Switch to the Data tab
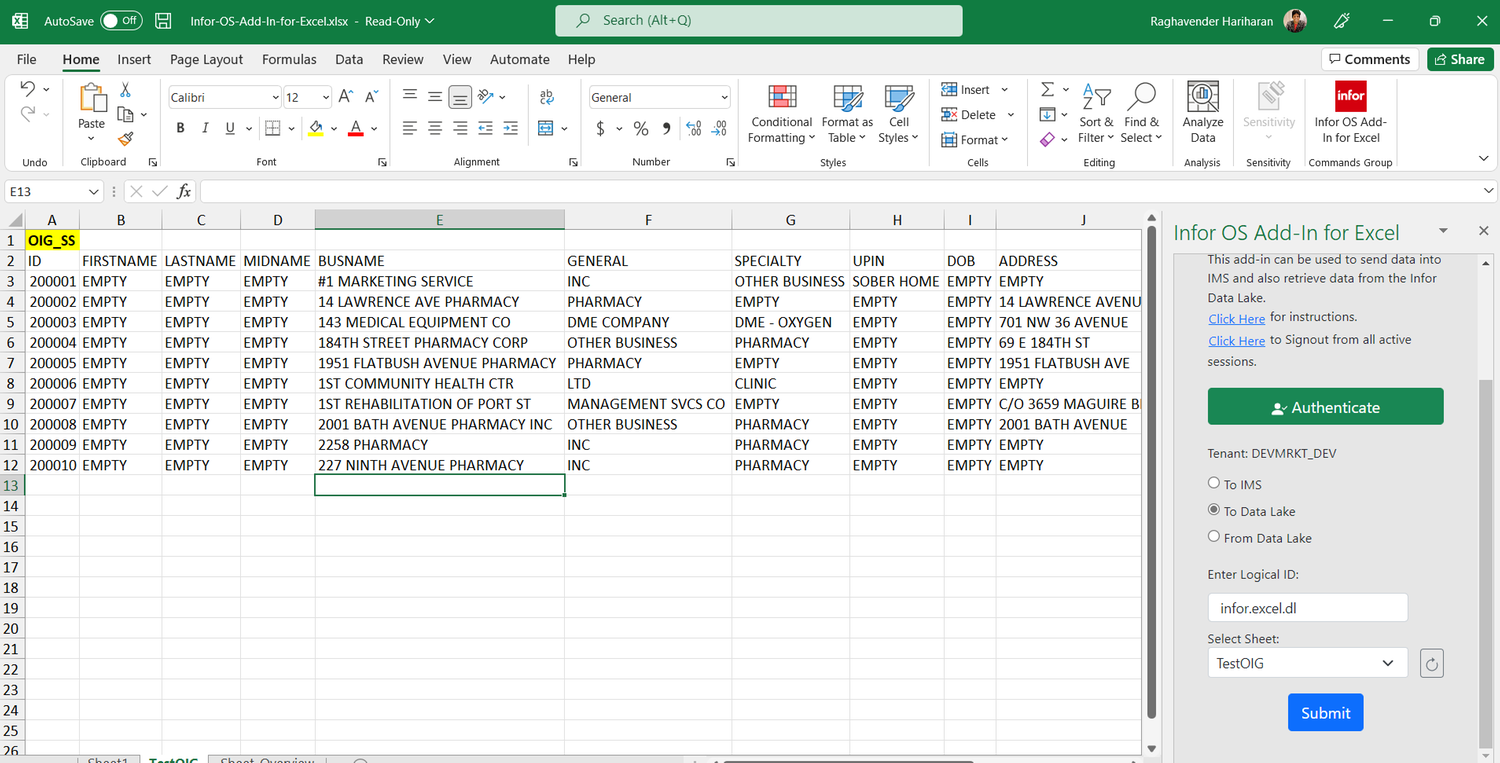This screenshot has height=763, width=1500. 349,59
